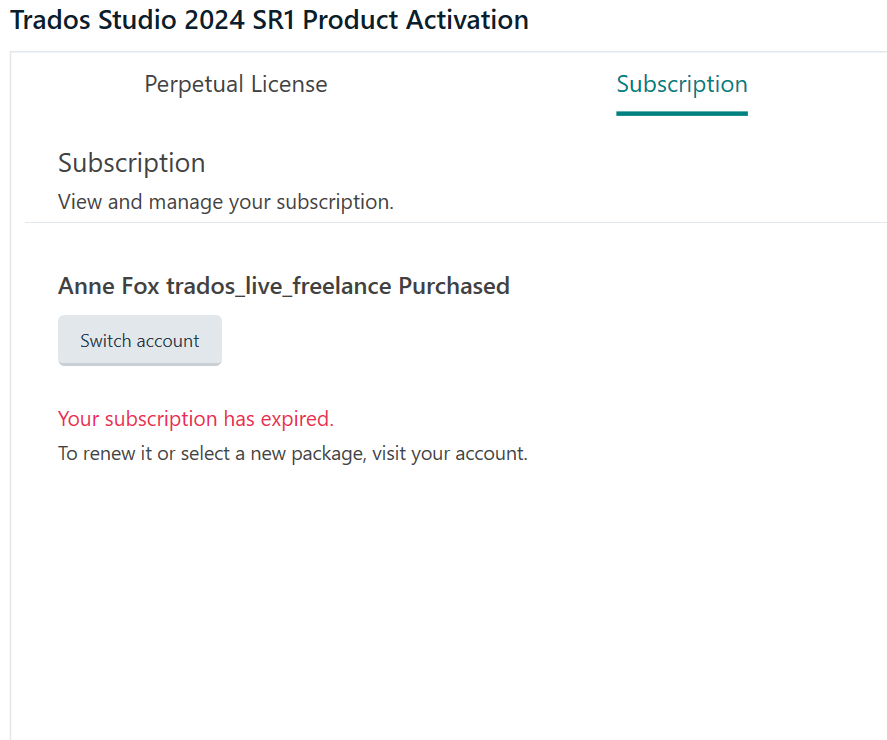The height and width of the screenshot is (740, 887).
Task: Return to the Perpetual License tab
Action: click(236, 84)
